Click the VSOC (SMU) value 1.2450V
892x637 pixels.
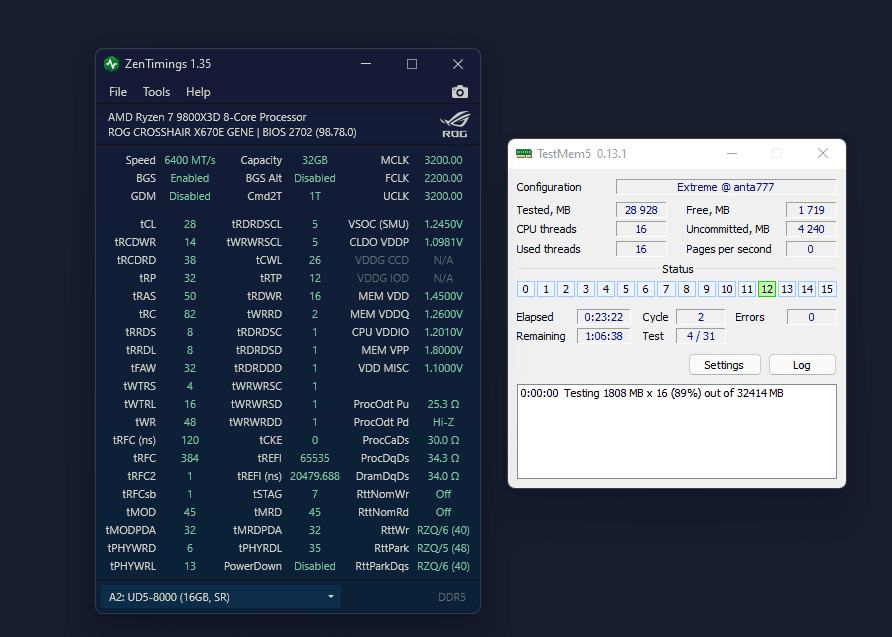443,224
